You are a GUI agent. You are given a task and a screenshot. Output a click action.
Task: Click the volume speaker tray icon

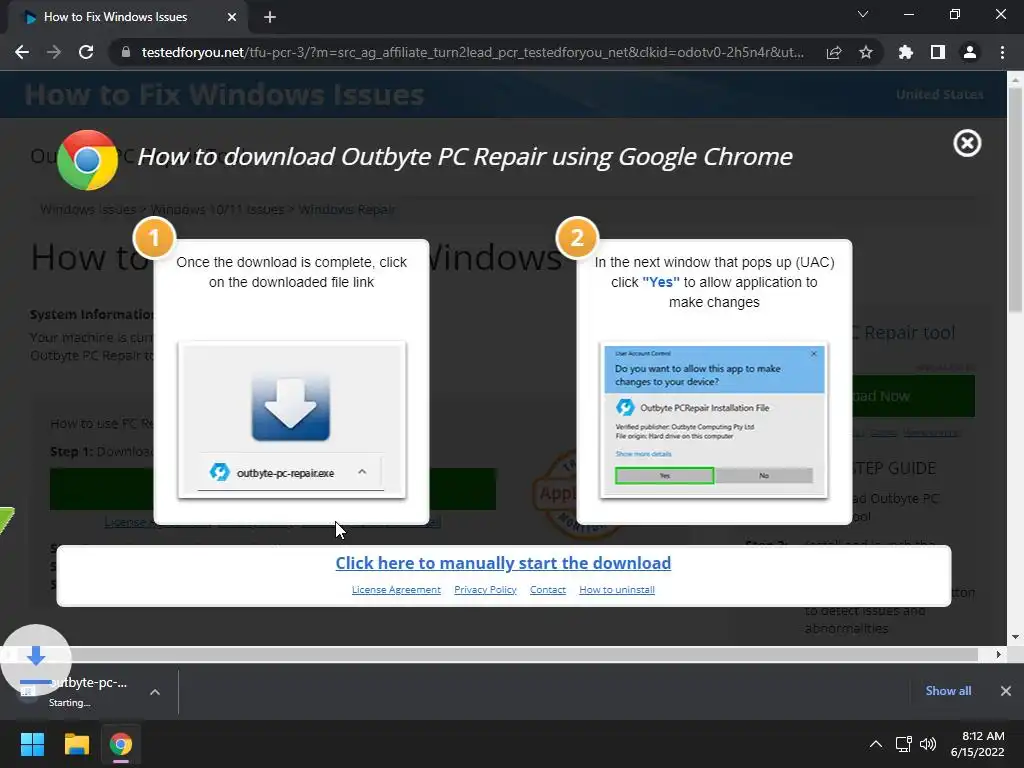tap(927, 744)
